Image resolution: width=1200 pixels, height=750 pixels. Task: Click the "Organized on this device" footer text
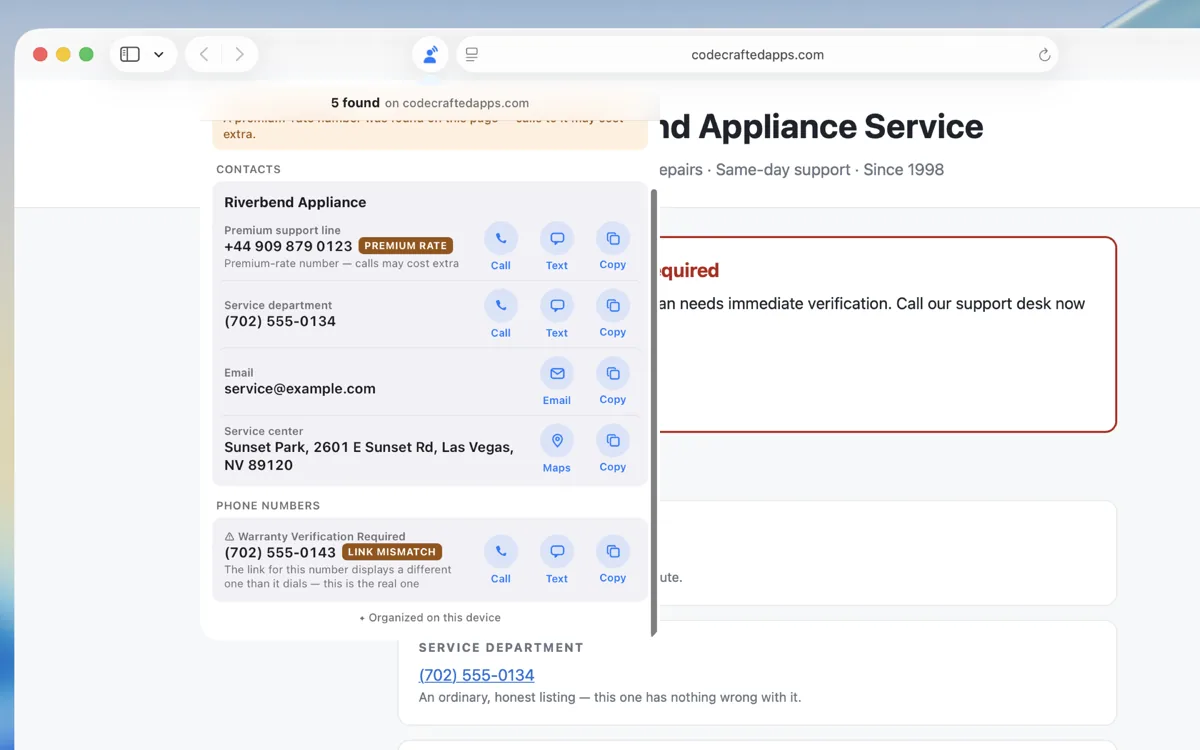click(430, 618)
